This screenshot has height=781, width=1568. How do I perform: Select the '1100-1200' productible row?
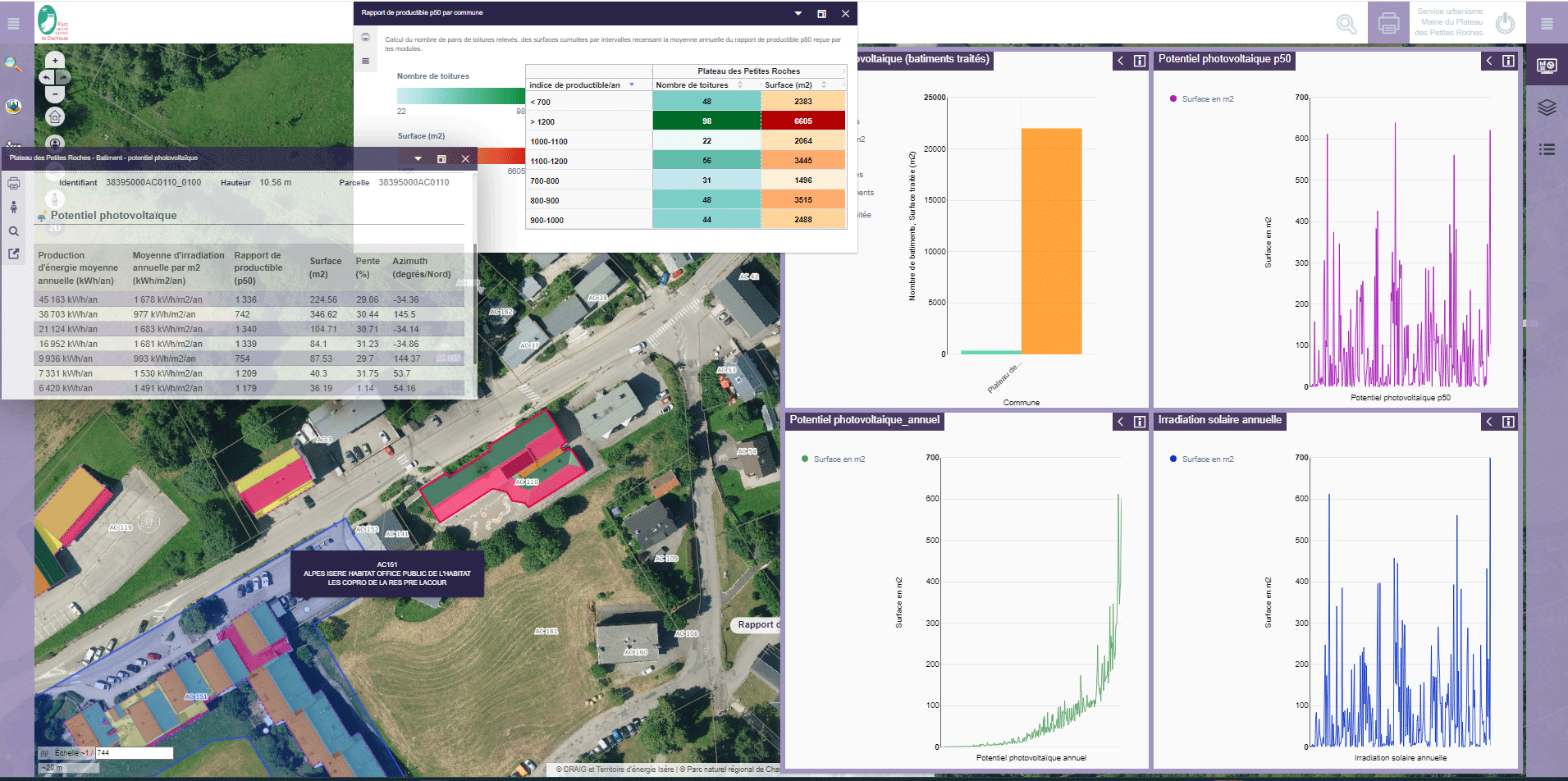click(686, 161)
